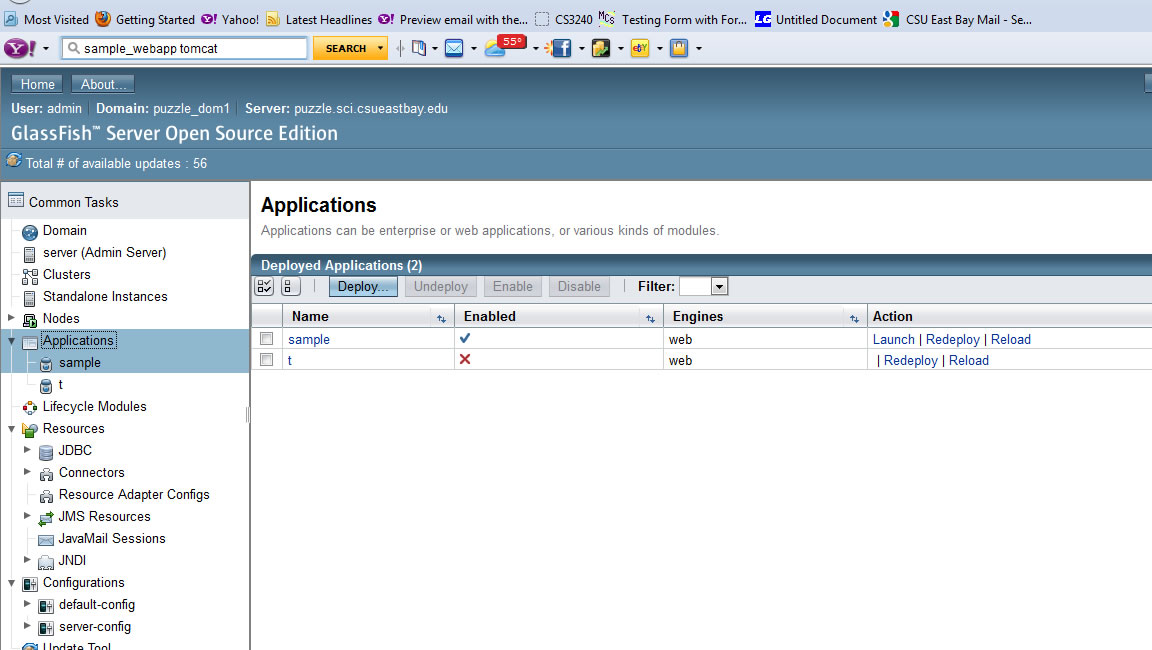The width and height of the screenshot is (1152, 650).
Task: Open the Filter dropdown
Action: click(x=718, y=286)
